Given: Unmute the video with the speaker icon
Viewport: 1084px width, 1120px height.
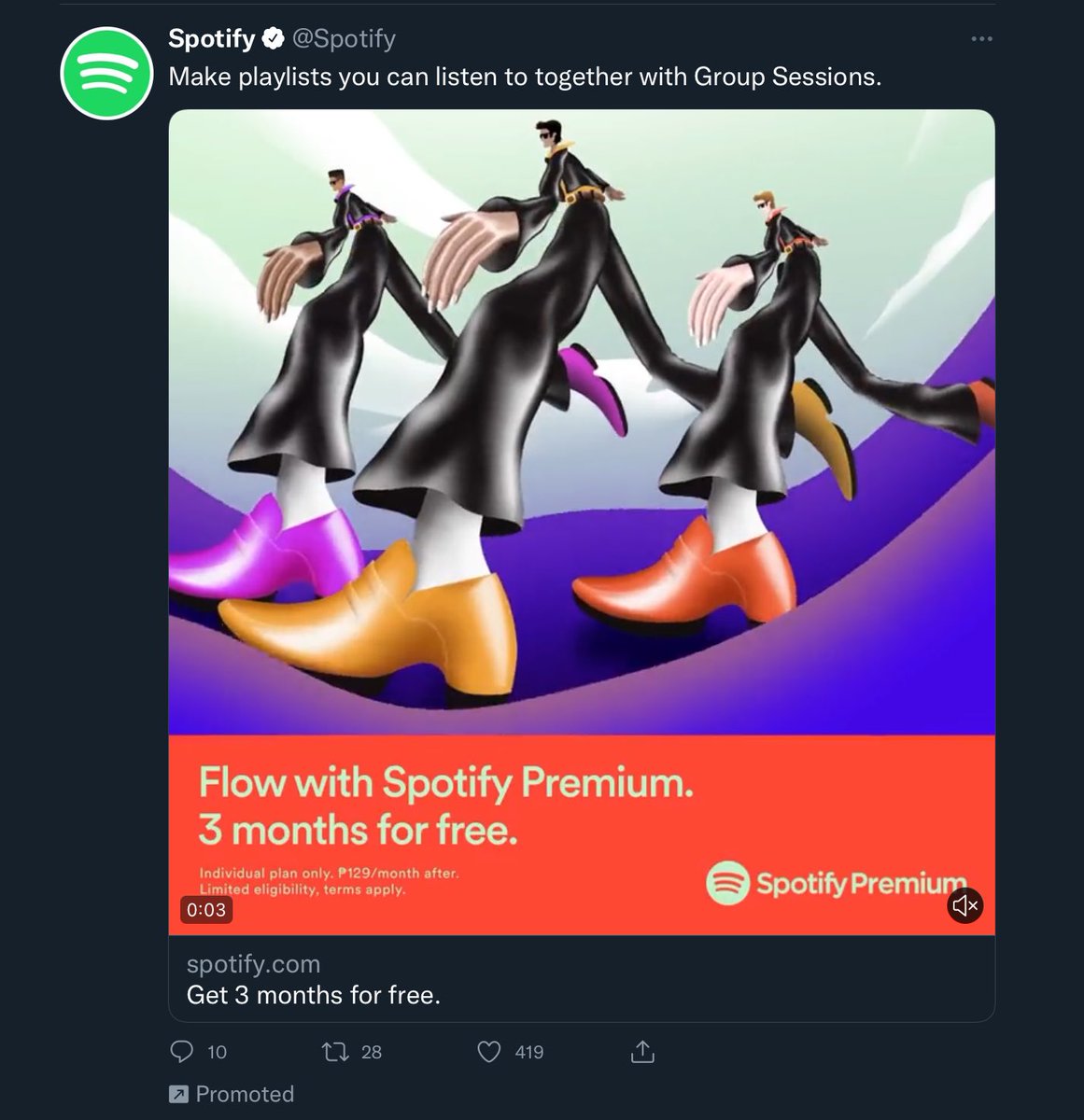Looking at the screenshot, I should pyautogui.click(x=965, y=905).
